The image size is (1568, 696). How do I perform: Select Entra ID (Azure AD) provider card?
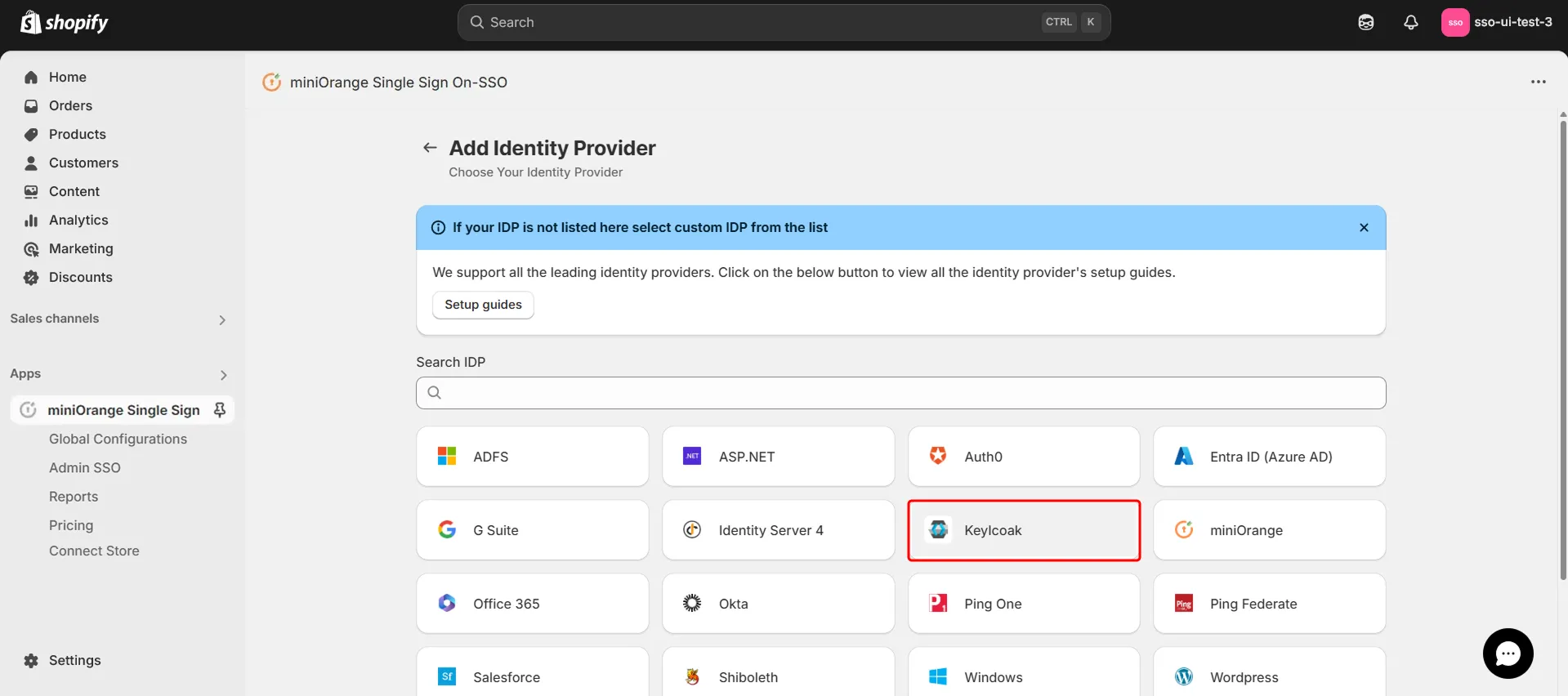(1270, 456)
